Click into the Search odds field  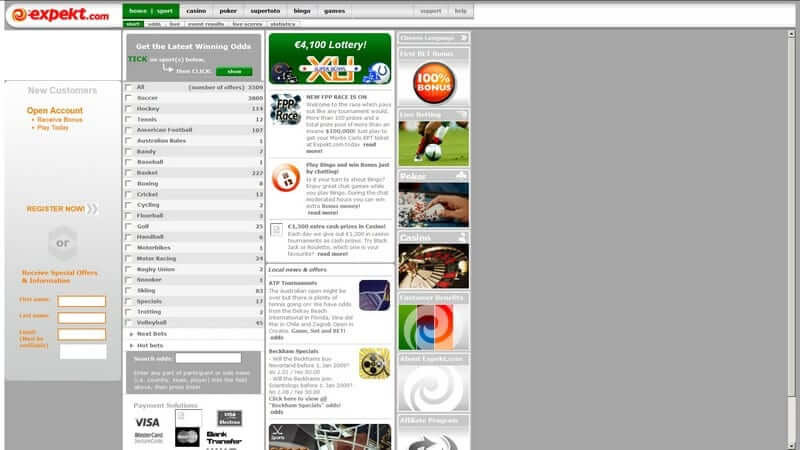click(208, 358)
